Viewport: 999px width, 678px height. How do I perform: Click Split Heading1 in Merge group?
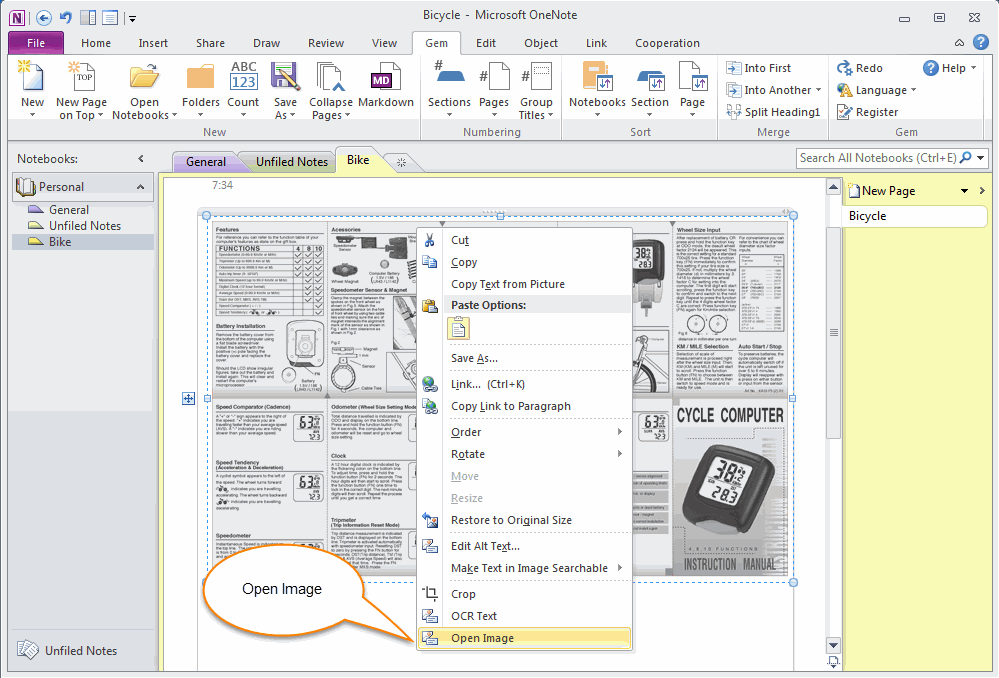[773, 112]
